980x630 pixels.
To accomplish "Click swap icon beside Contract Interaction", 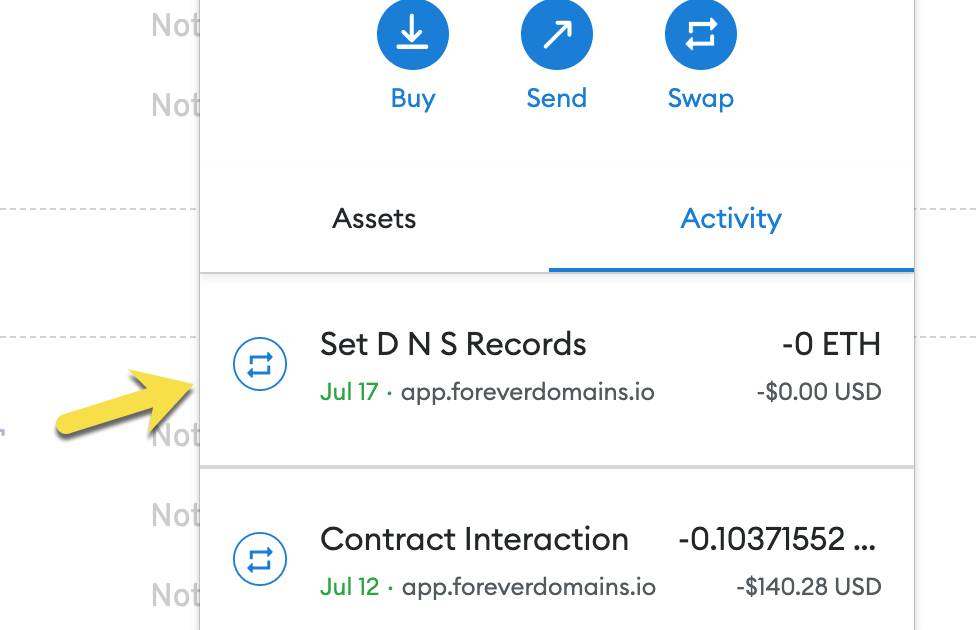I will click(260, 559).
